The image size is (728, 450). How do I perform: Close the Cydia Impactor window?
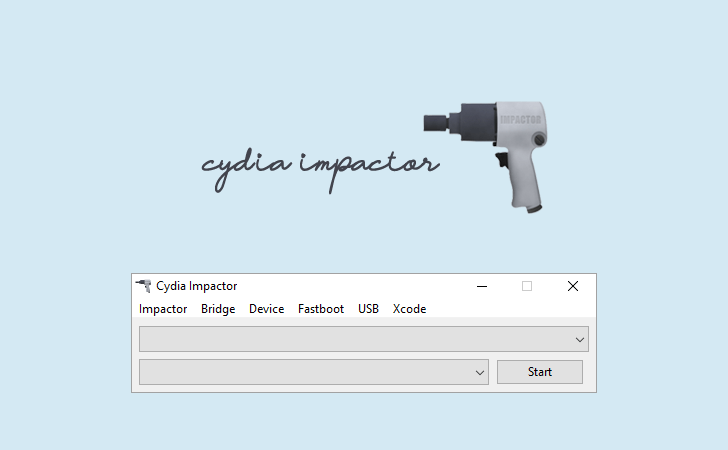click(x=573, y=287)
